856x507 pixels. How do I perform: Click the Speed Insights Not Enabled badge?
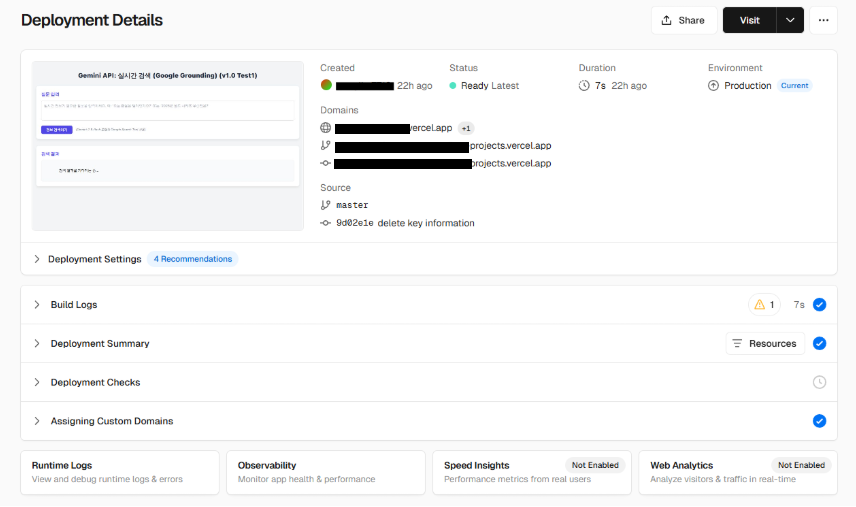coord(595,465)
